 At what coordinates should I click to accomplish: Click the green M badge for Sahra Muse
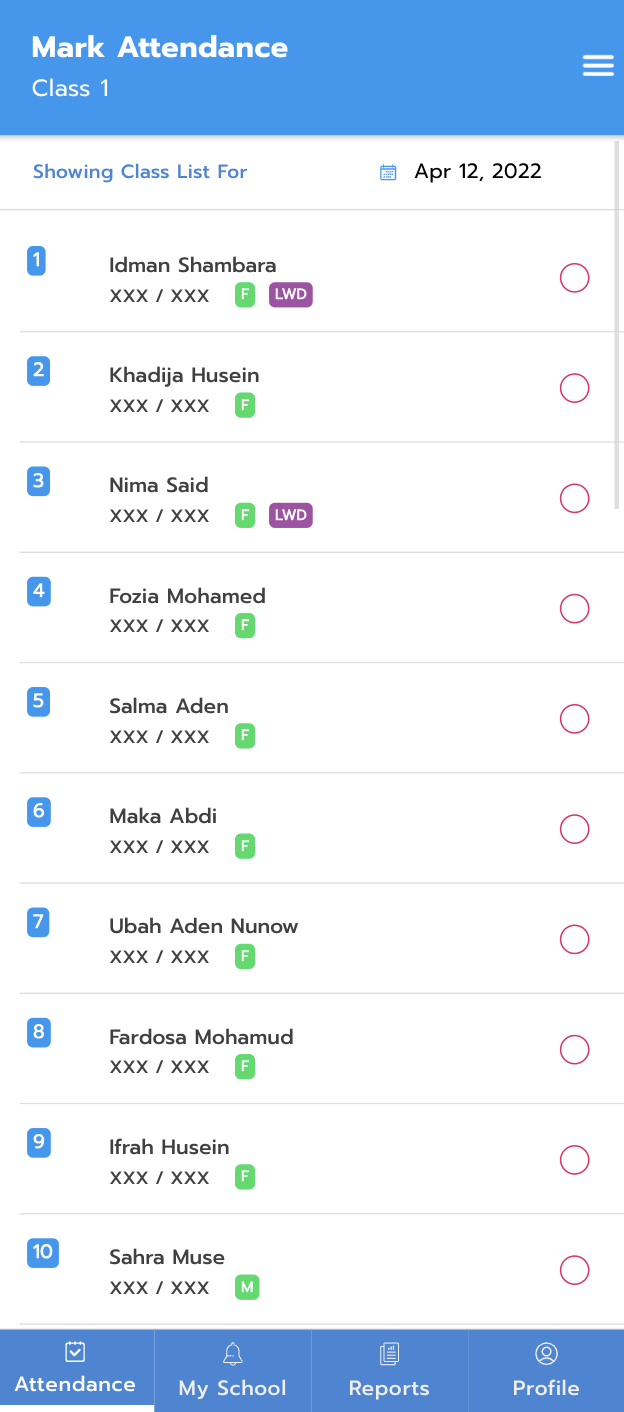[247, 1287]
